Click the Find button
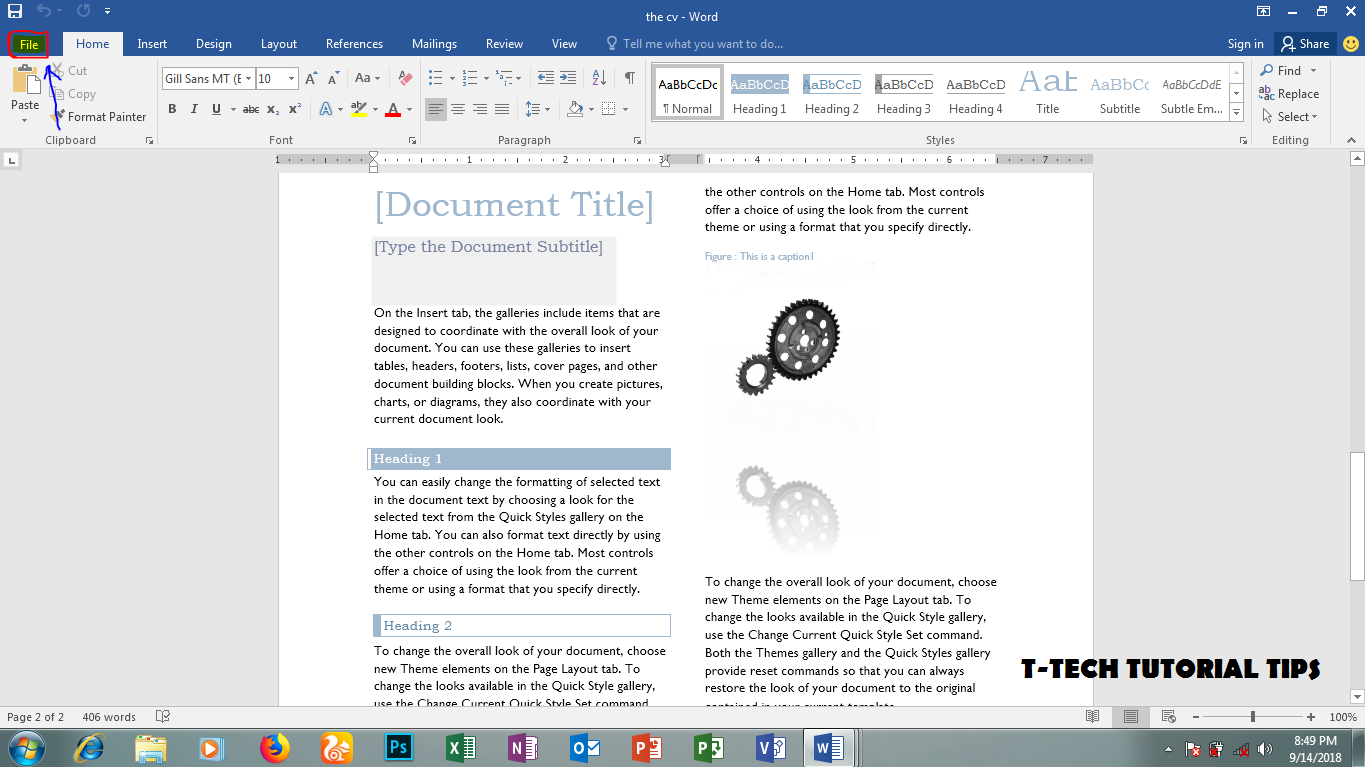This screenshot has height=767, width=1365. tap(1290, 71)
